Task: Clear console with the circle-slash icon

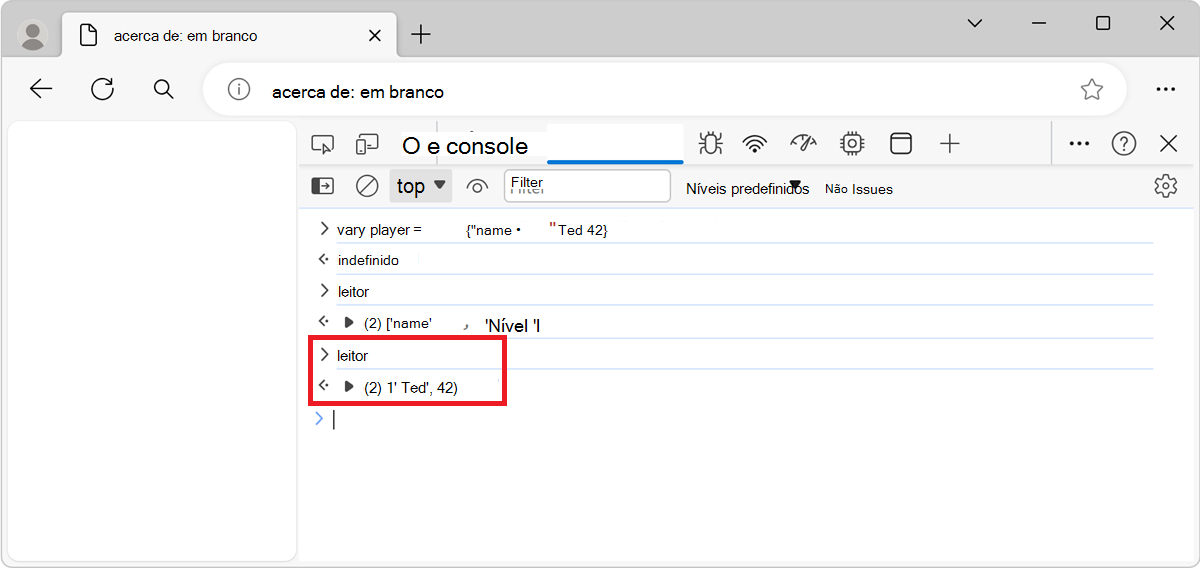Action: tap(367, 186)
